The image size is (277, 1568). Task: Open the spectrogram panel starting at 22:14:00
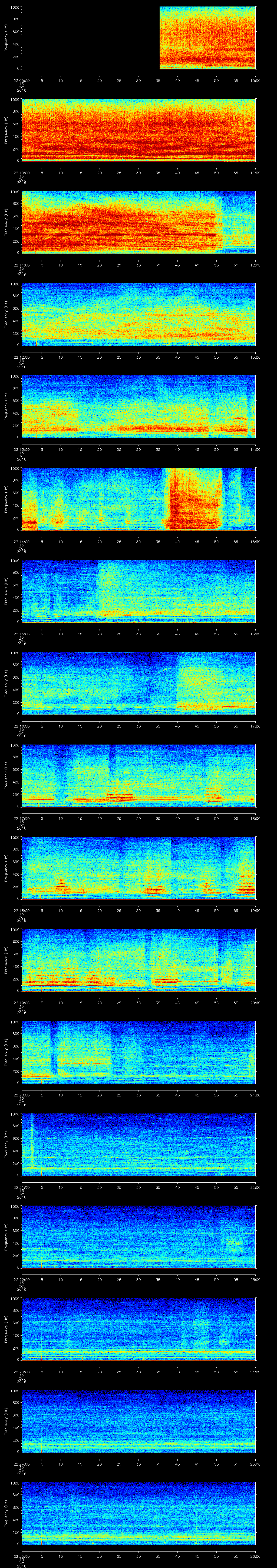(x=139, y=499)
